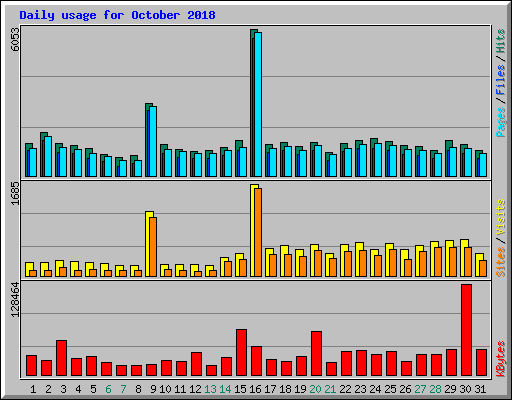Viewport: 512px width, 400px height.
Task: Click the red 'KBytes' legend label
Action: click(501, 359)
